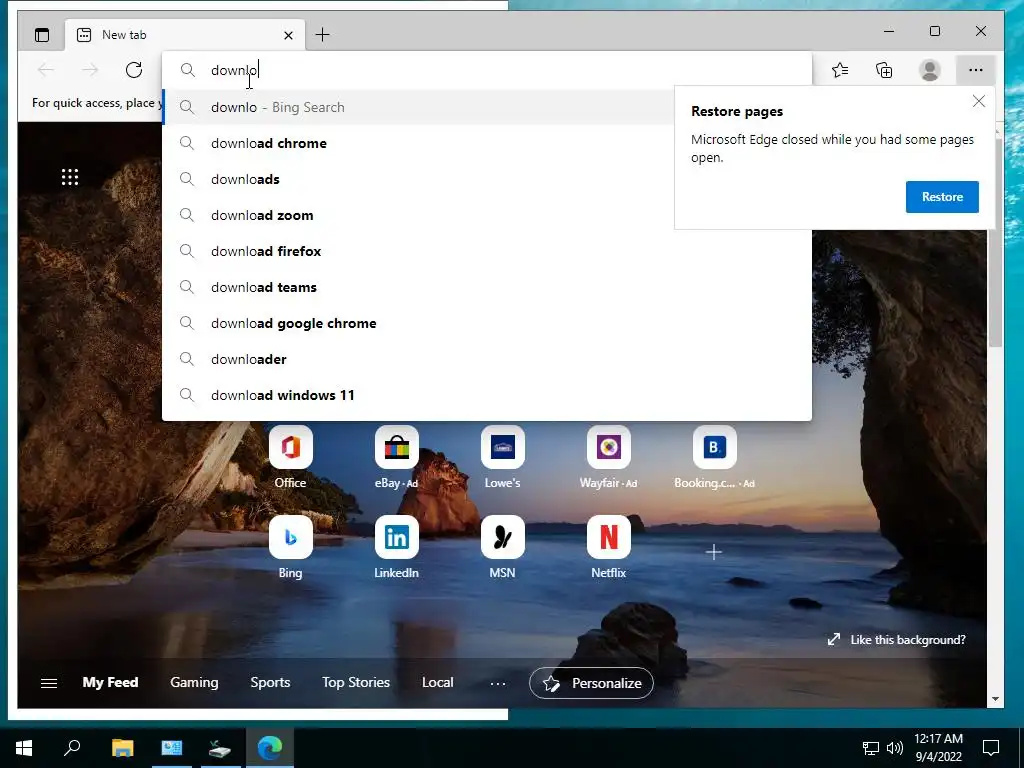Viewport: 1024px width, 768px height.
Task: Open the tab actions menu icon
Action: coord(42,35)
